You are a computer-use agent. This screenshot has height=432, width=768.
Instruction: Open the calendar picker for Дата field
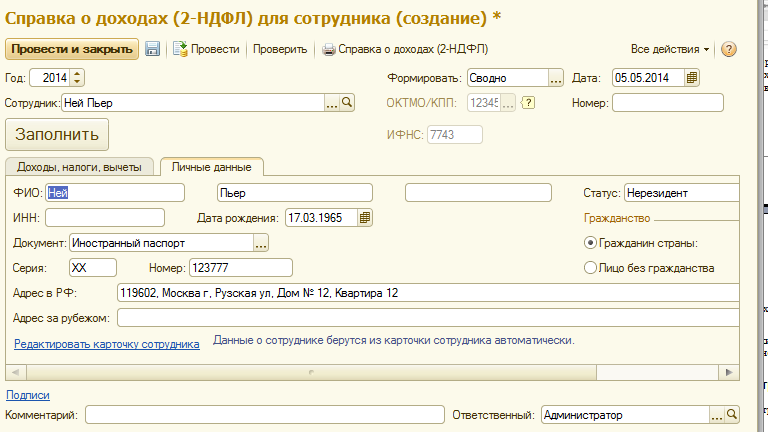pos(691,77)
